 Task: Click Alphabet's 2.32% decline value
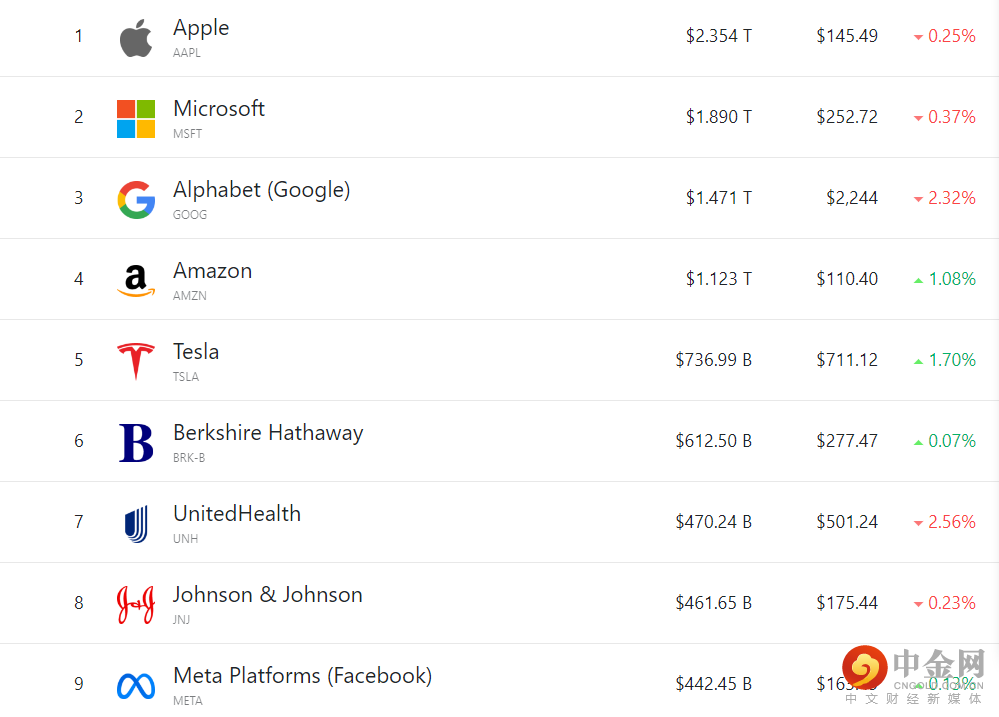point(951,198)
